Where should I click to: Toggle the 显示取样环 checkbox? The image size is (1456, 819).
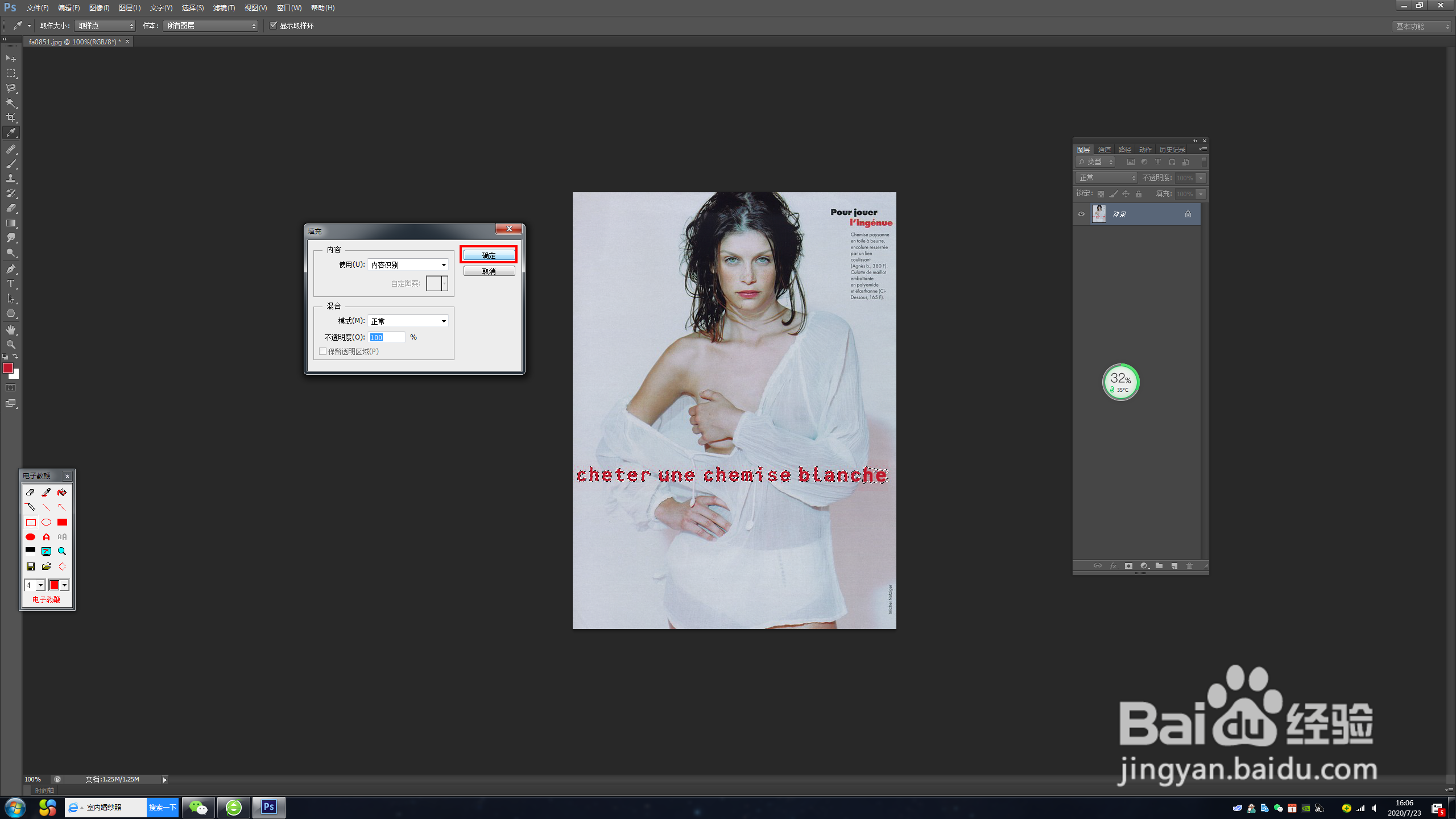coord(274,26)
